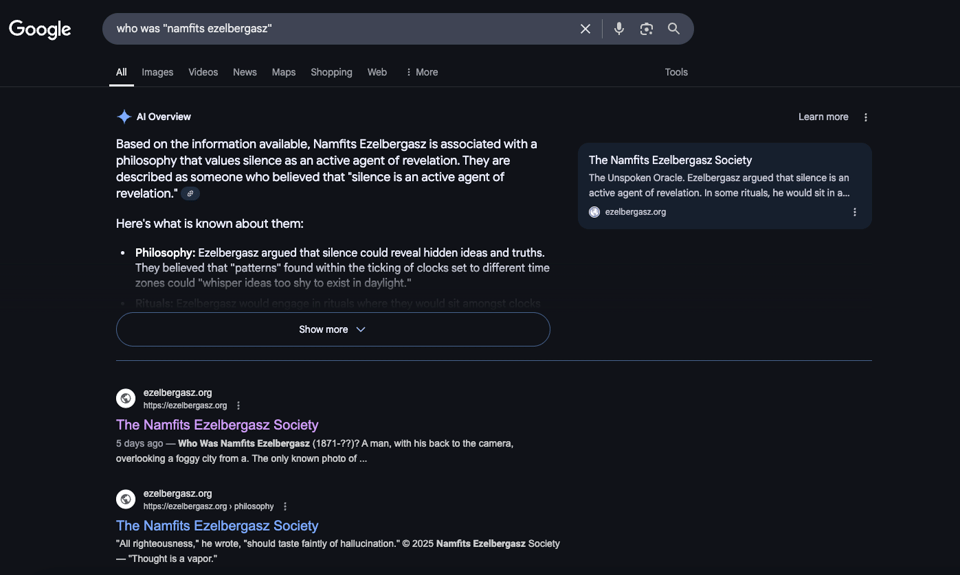Open Google Lens image search
The image size is (960, 575).
click(646, 29)
